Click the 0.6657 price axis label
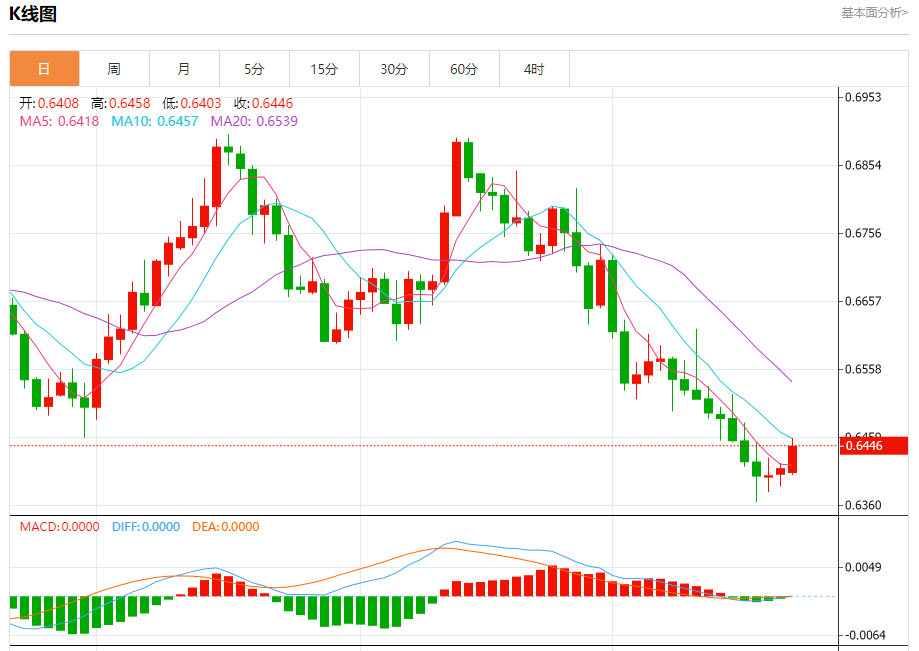919x651 pixels. point(863,301)
